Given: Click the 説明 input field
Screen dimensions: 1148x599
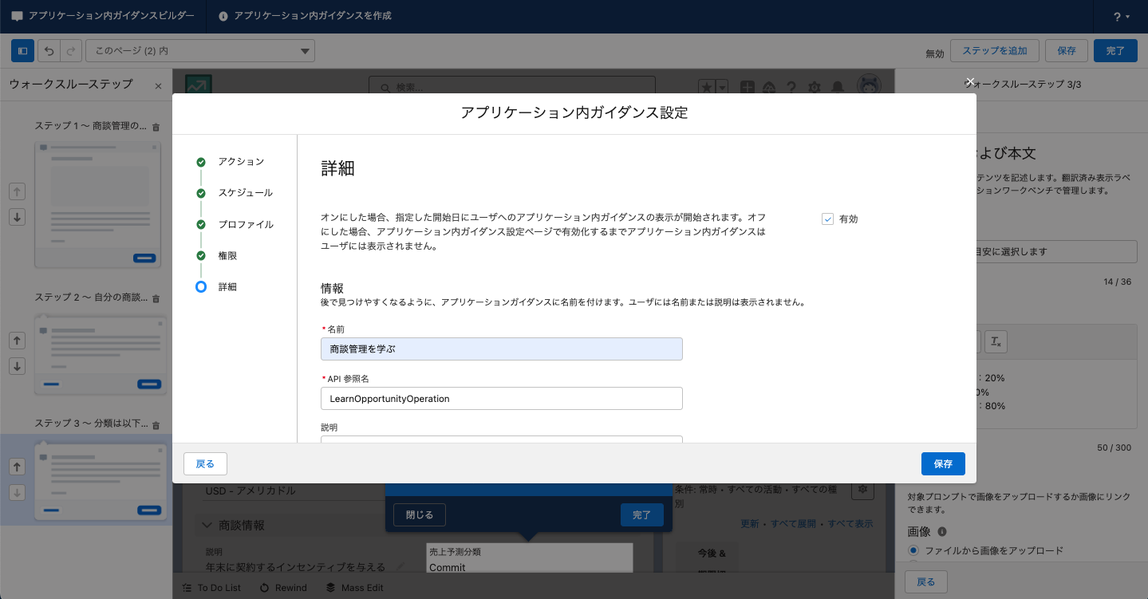Looking at the screenshot, I should (502, 439).
